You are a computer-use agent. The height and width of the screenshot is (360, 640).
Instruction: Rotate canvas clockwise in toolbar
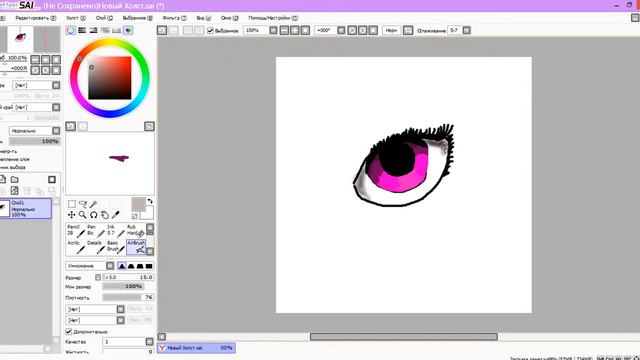(x=362, y=30)
